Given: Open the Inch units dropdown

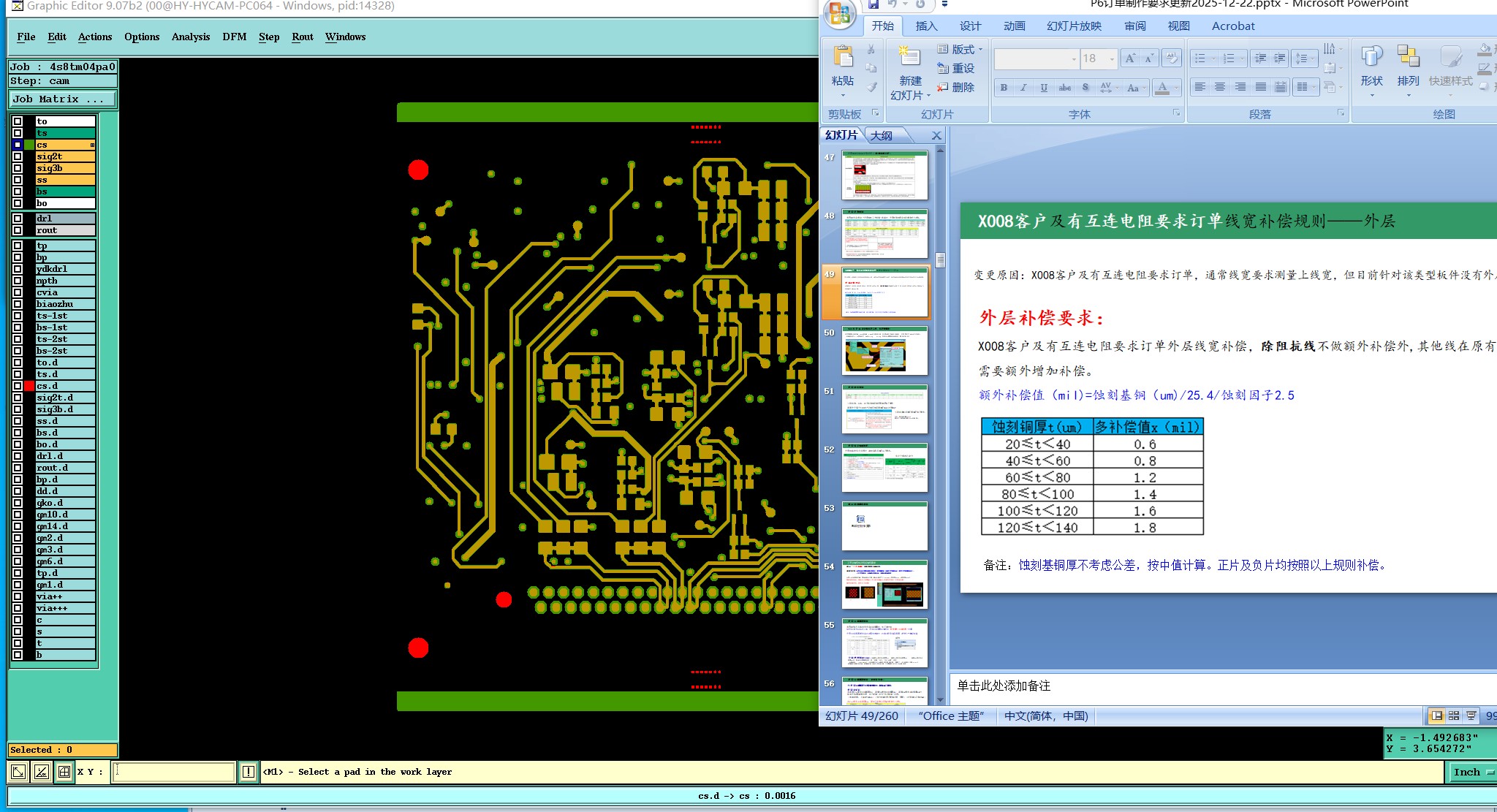Looking at the screenshot, I should (1470, 773).
